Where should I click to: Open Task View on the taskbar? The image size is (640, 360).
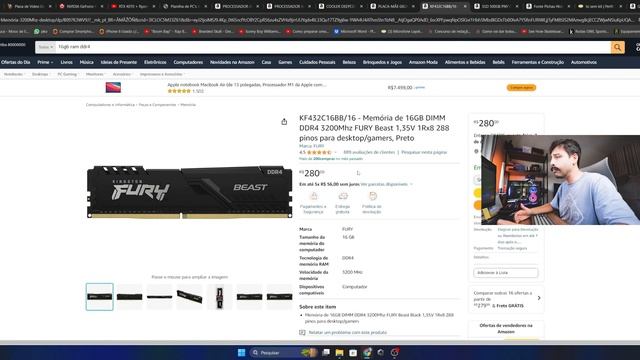pyautogui.click(x=326, y=352)
